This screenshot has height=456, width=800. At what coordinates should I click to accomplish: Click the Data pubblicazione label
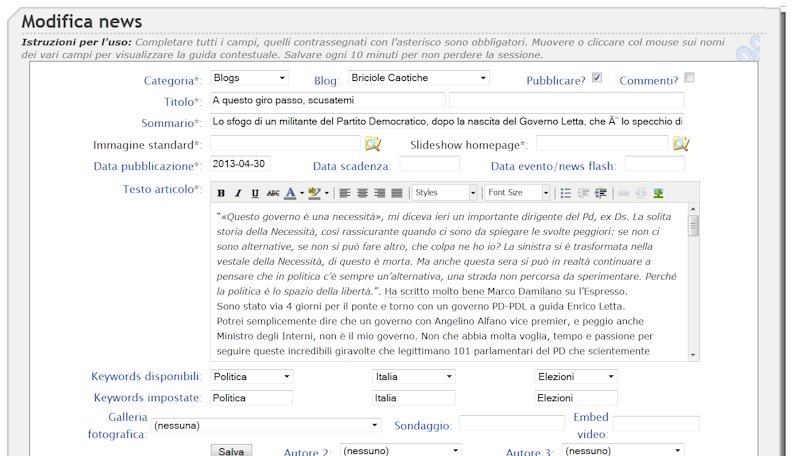pos(147,166)
